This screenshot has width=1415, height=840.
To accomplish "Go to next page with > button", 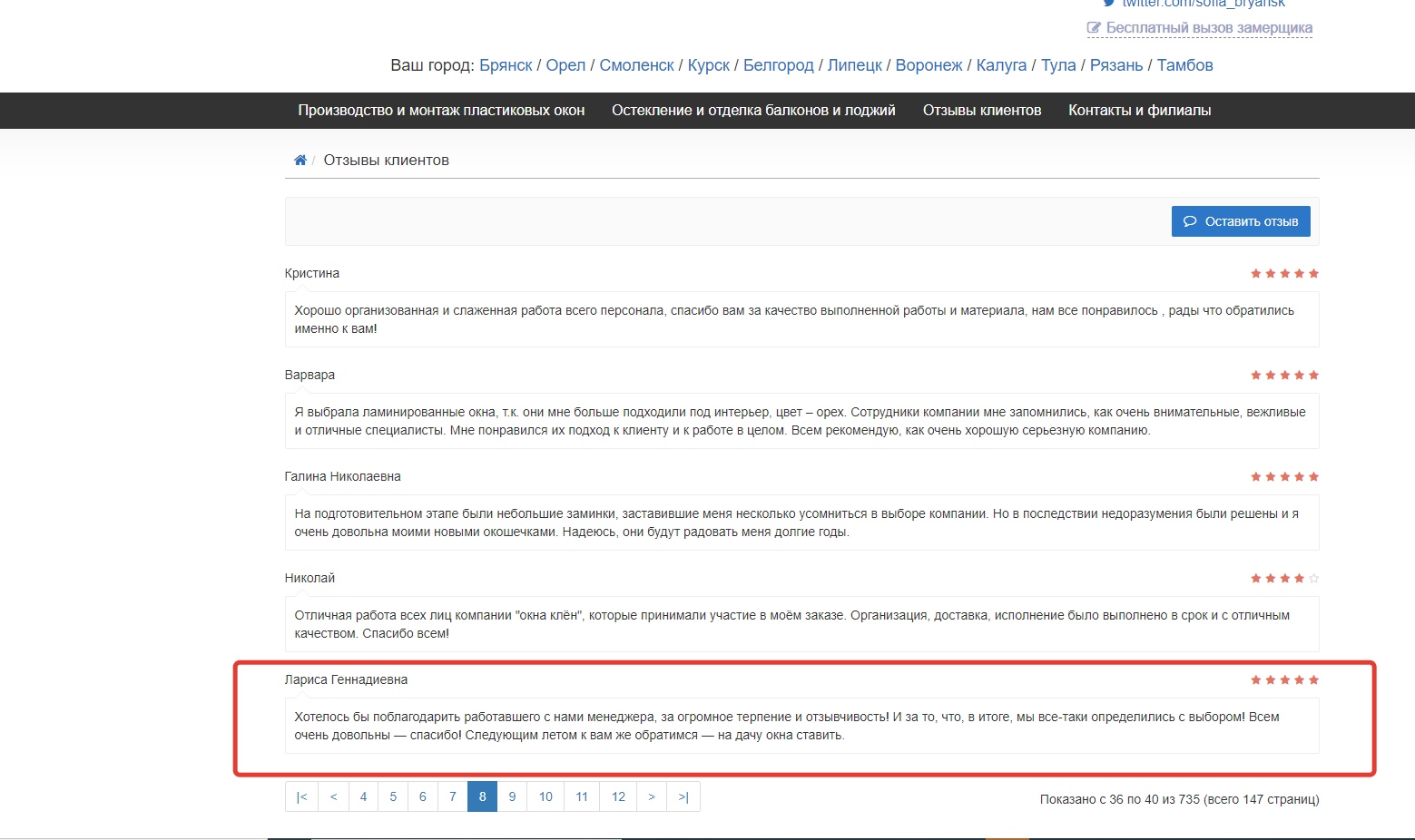I will [652, 796].
